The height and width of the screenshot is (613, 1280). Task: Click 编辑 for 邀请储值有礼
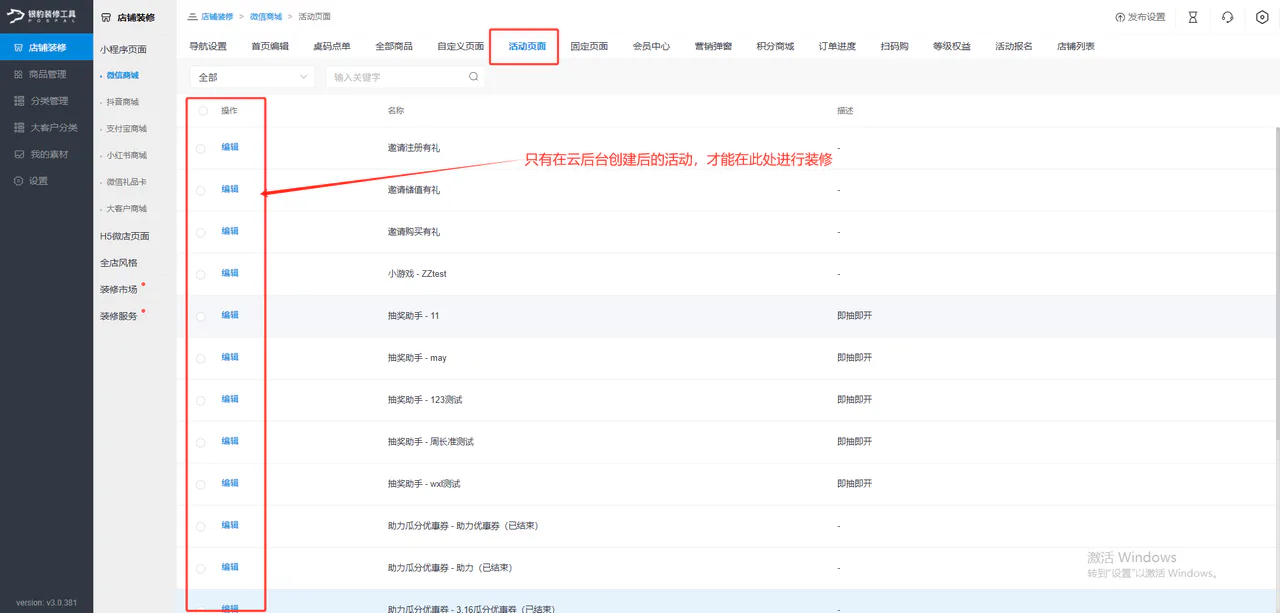230,189
